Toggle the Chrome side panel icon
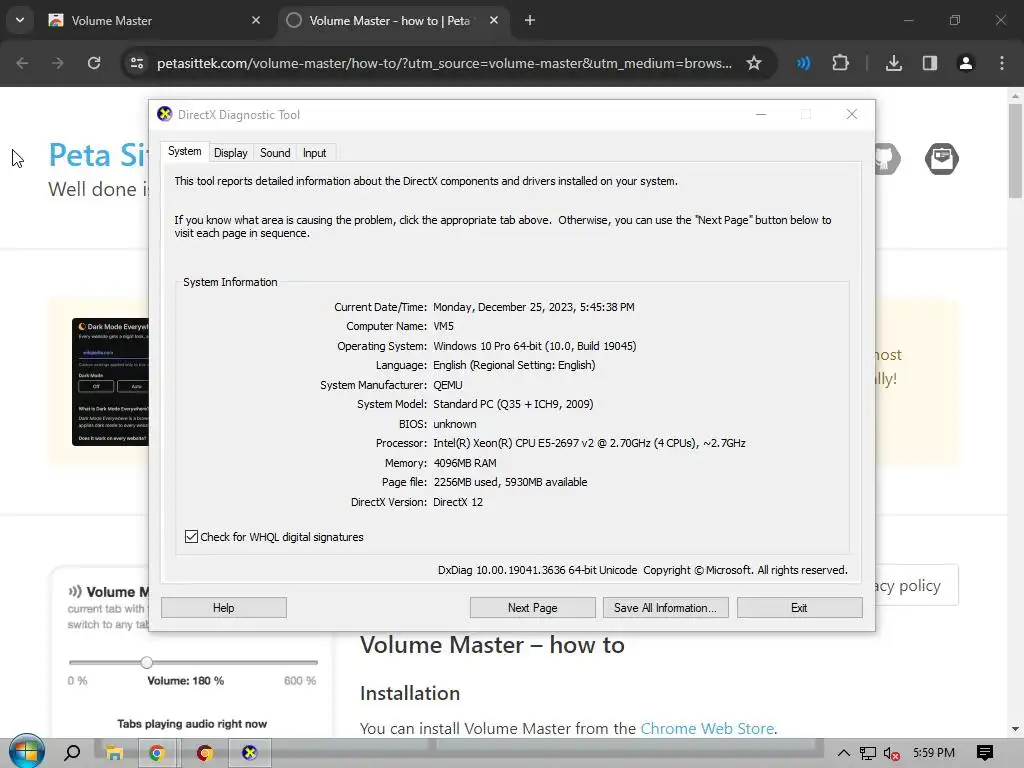1024x768 pixels. [929, 63]
